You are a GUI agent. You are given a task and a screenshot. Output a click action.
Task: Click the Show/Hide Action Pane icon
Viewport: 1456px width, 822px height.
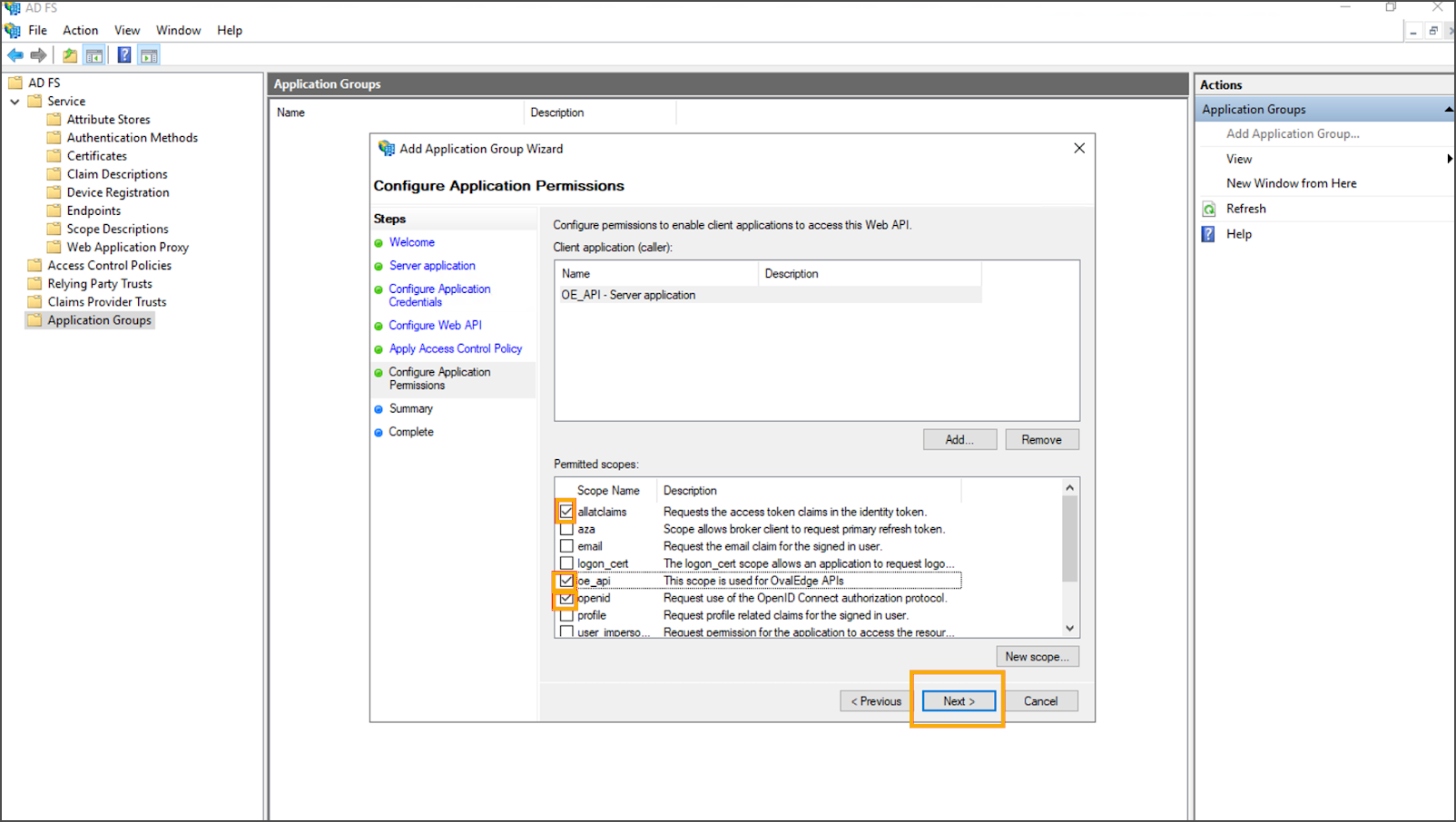pos(149,55)
